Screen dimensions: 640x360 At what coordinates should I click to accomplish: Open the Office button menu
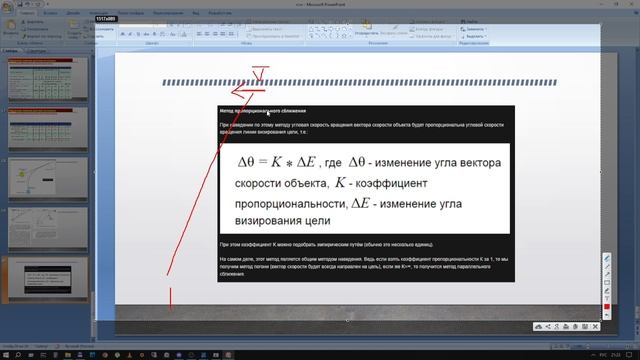coord(7,7)
